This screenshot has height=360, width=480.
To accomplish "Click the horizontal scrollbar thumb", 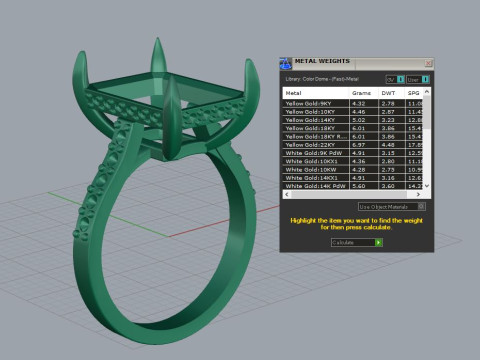I will tap(349, 194).
